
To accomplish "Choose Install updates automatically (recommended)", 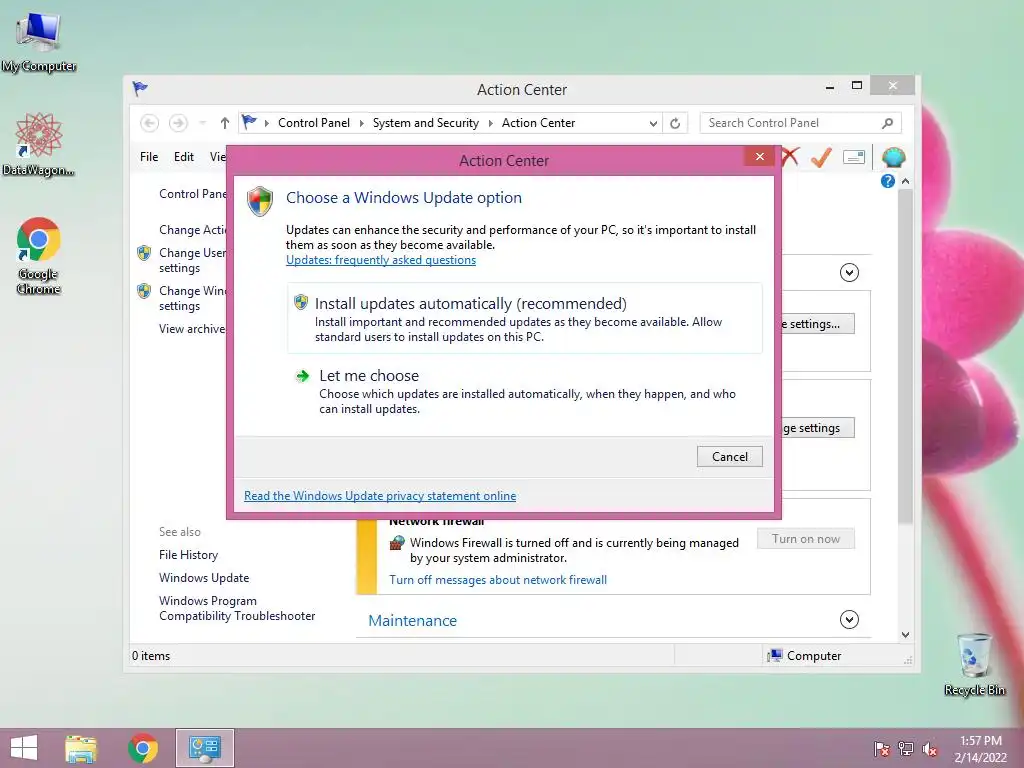I will pos(524,319).
